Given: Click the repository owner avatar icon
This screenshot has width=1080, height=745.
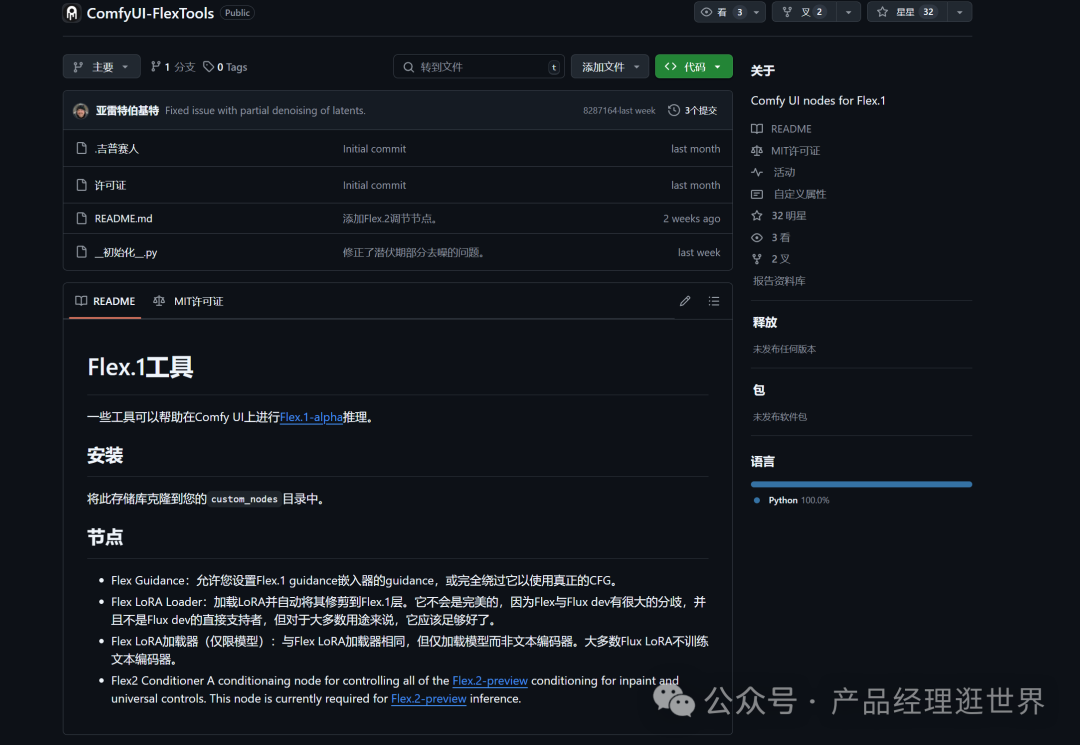Looking at the screenshot, I should [72, 12].
